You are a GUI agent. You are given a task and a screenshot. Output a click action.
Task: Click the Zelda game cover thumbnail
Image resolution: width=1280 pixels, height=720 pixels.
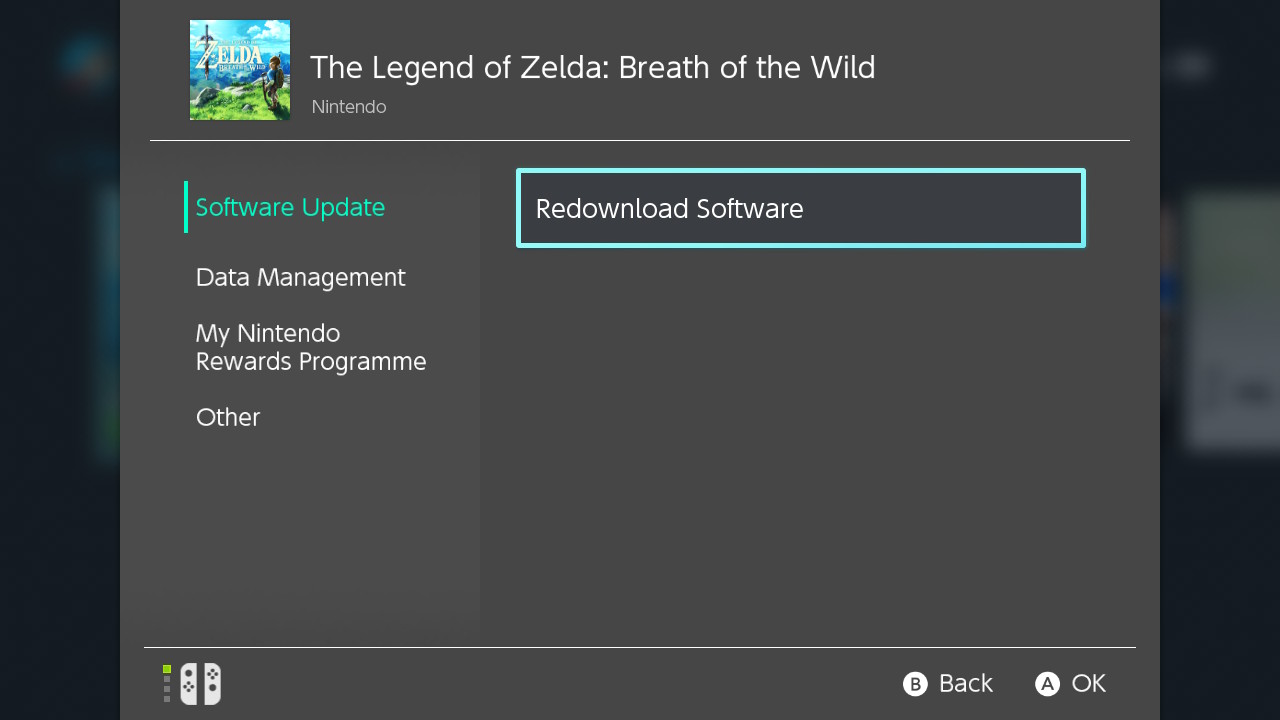pos(240,70)
